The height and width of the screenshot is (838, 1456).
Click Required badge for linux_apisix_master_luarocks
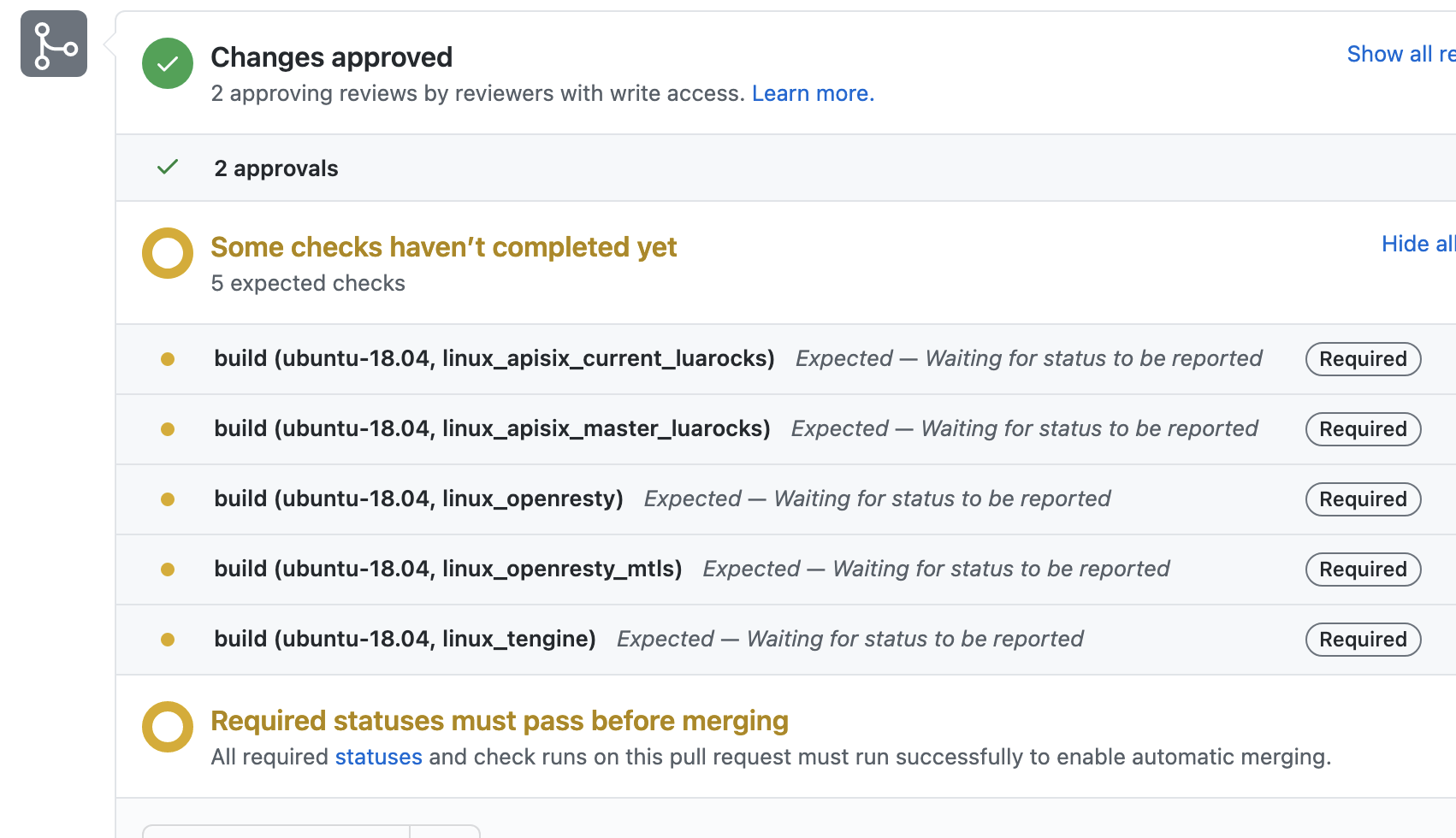point(1363,429)
